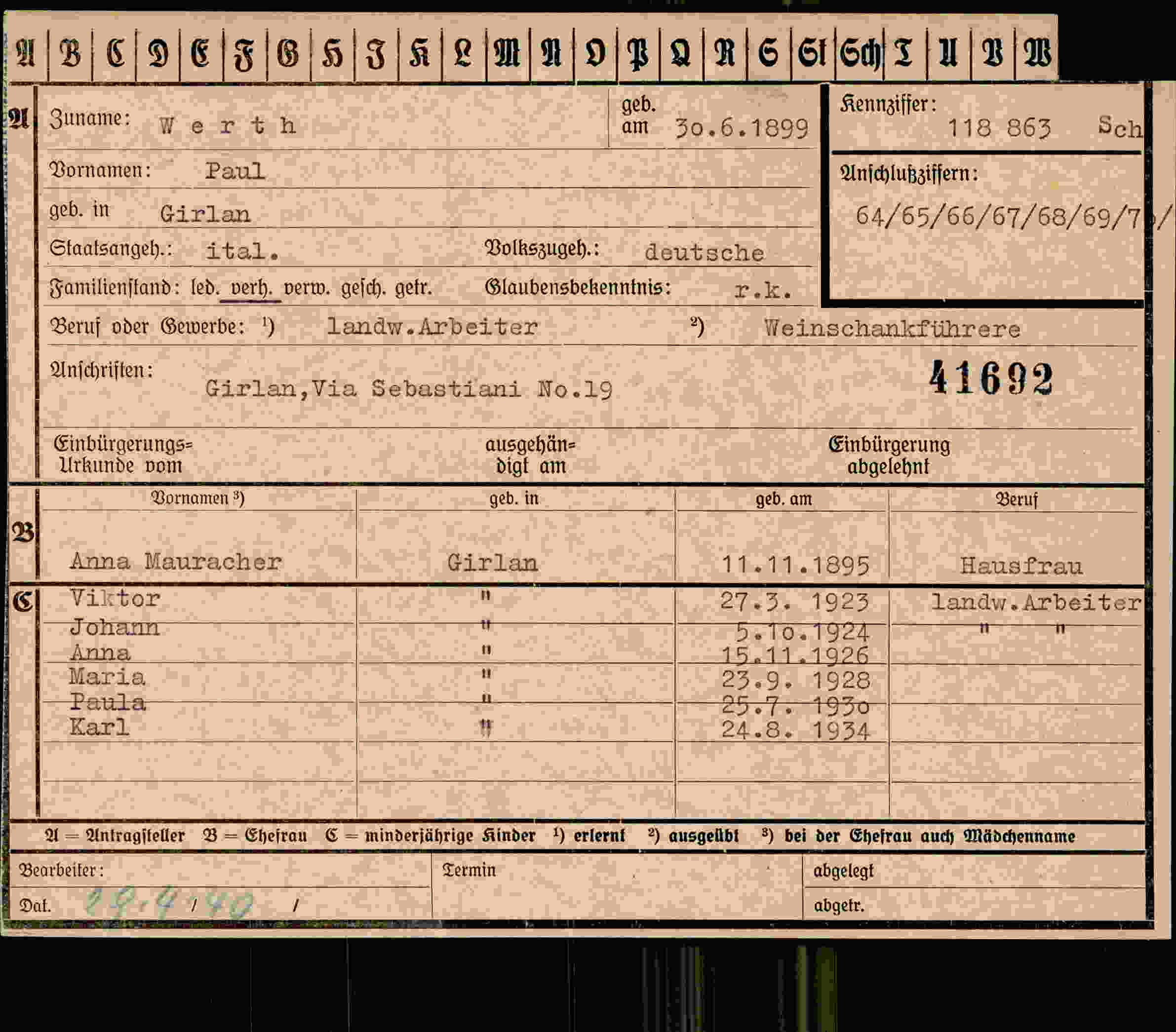Click the 'abgetr.' label
1176x1032 pixels.
tap(839, 906)
